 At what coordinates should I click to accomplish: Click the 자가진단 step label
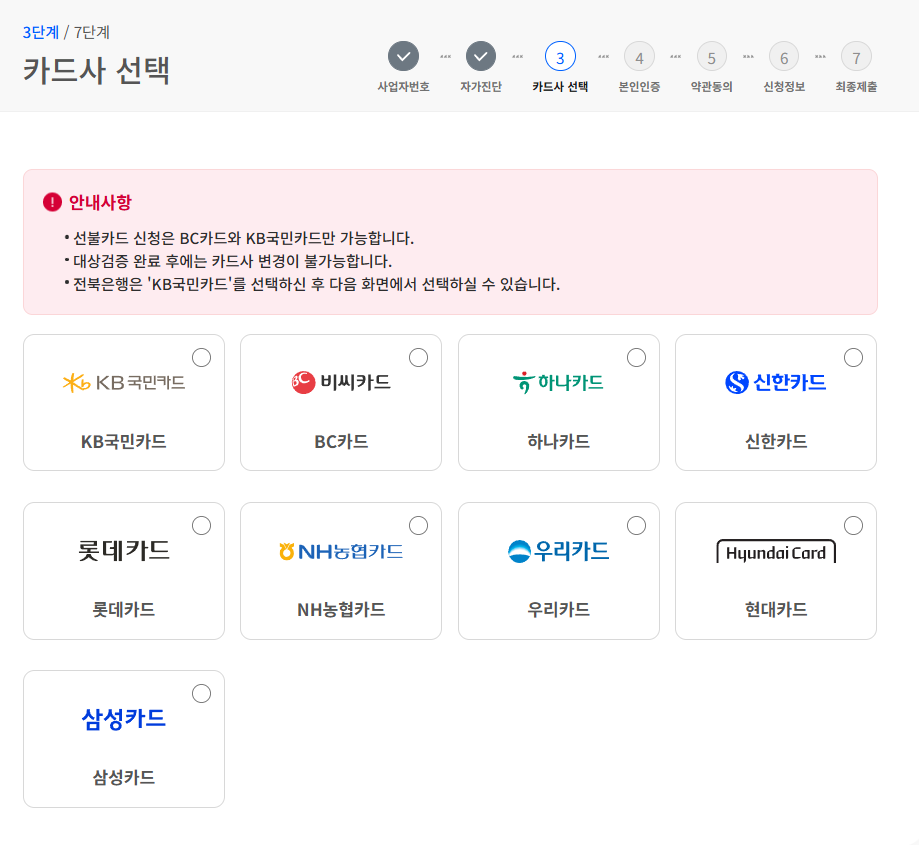click(x=481, y=87)
